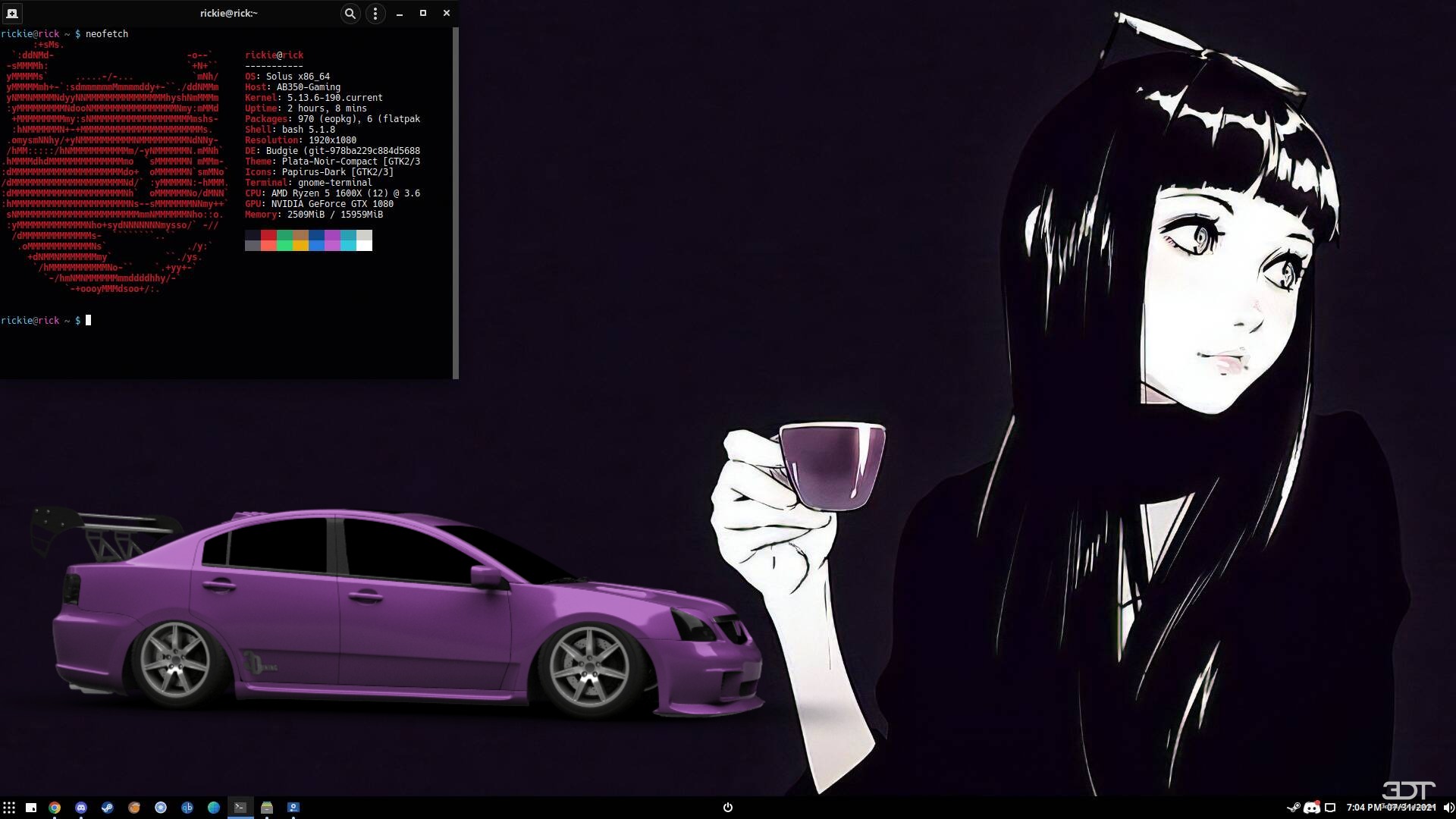1456x819 pixels.
Task: Open Discord tray icon with notification
Action: (x=1311, y=808)
